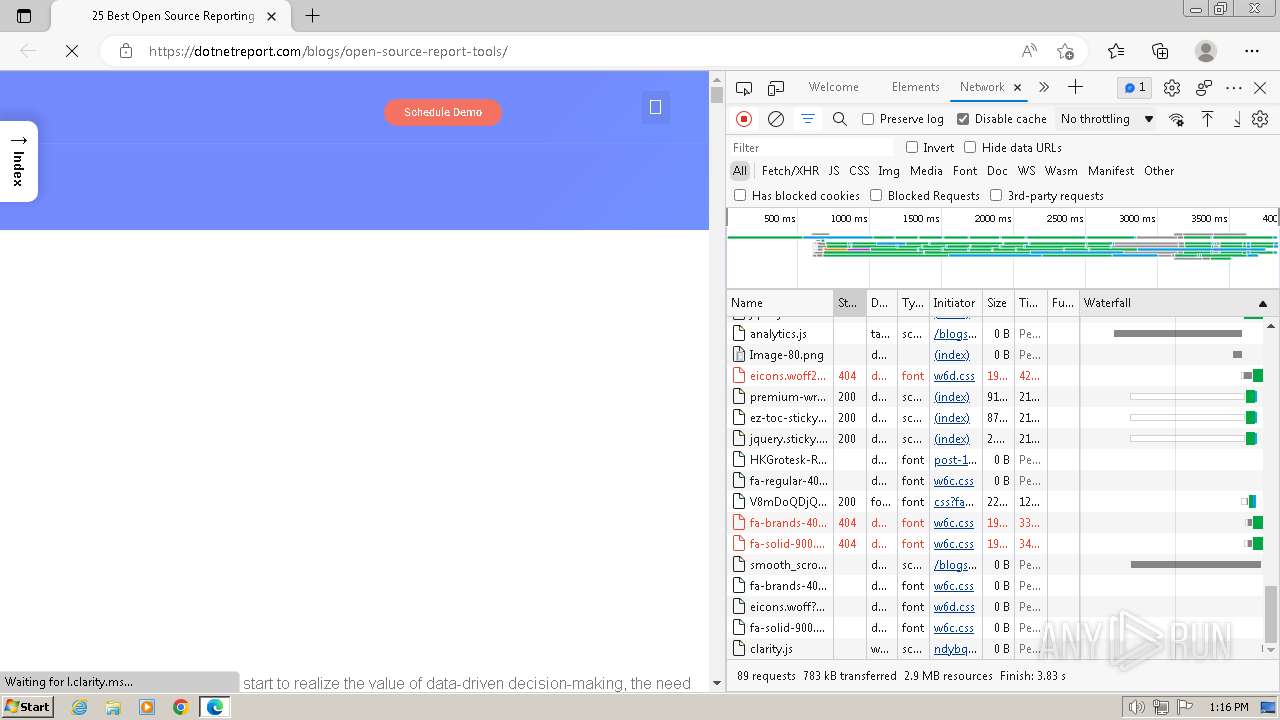View site information lock icon
The width and height of the screenshot is (1280, 720).
pos(125,51)
